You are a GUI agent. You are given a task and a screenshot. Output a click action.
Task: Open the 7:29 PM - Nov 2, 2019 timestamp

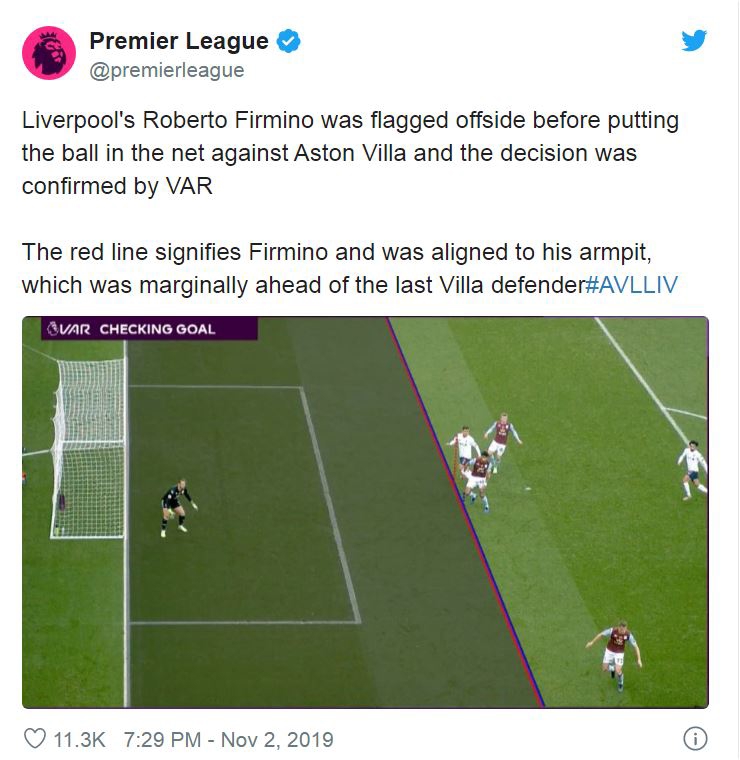[x=229, y=740]
